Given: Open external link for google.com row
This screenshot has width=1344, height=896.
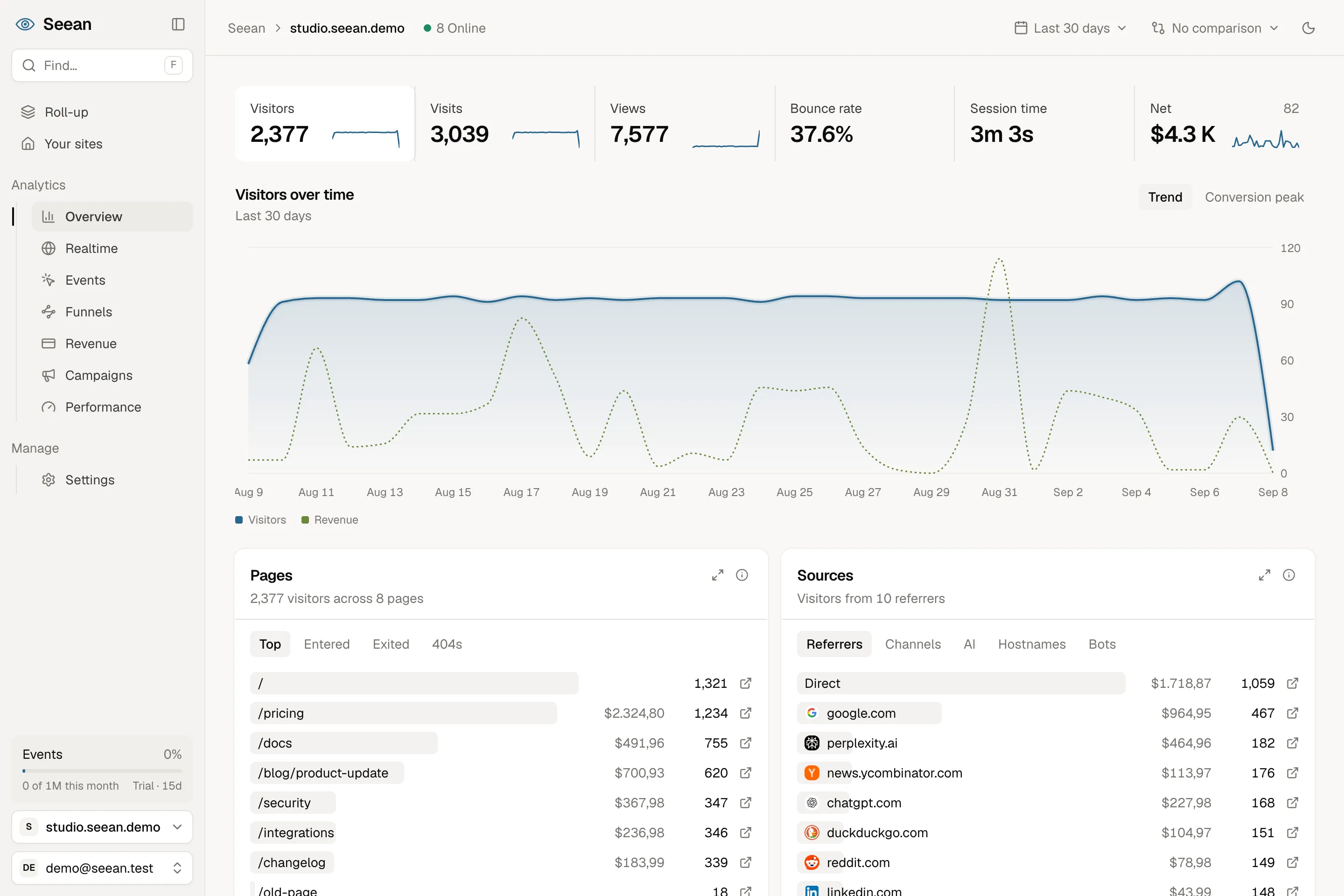Looking at the screenshot, I should point(1292,713).
